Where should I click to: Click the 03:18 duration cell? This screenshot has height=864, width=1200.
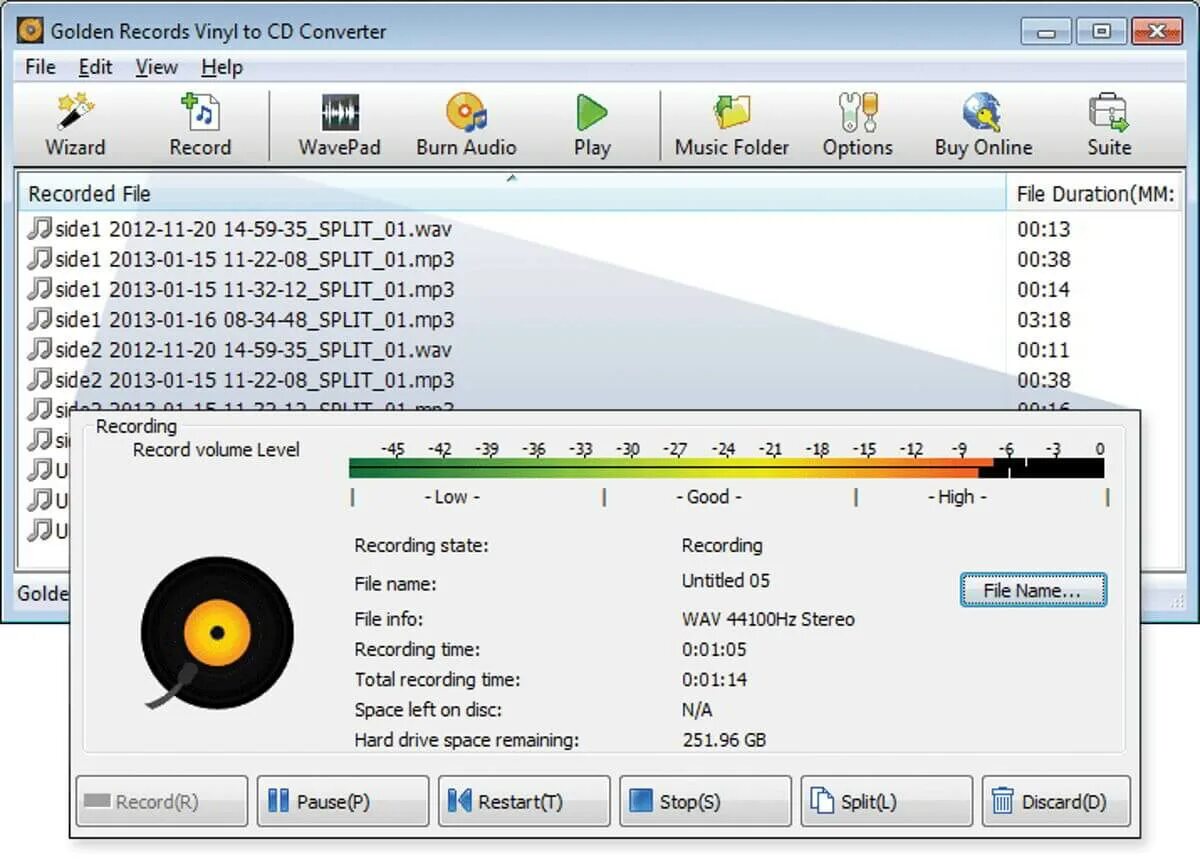coord(1044,320)
